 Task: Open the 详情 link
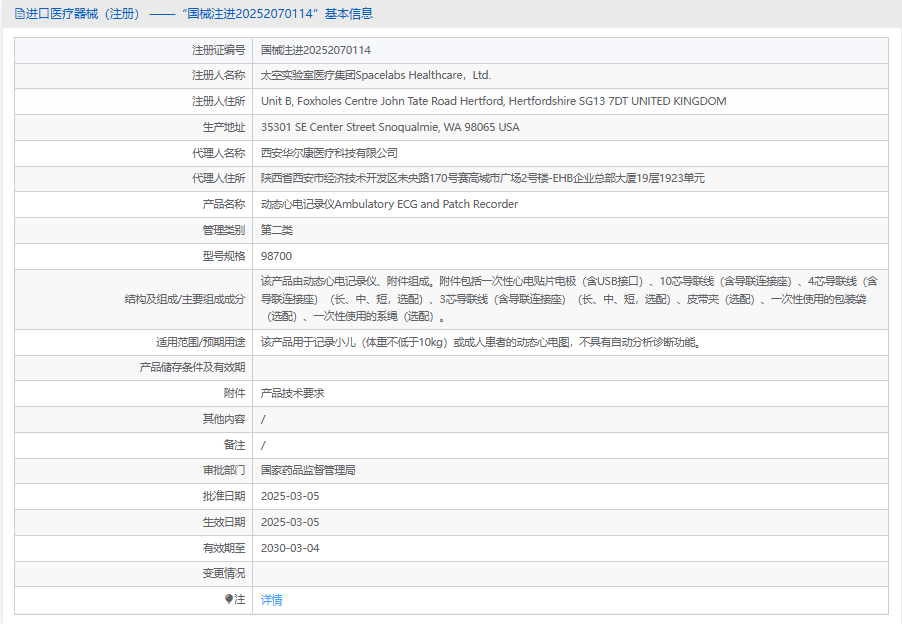click(271, 600)
